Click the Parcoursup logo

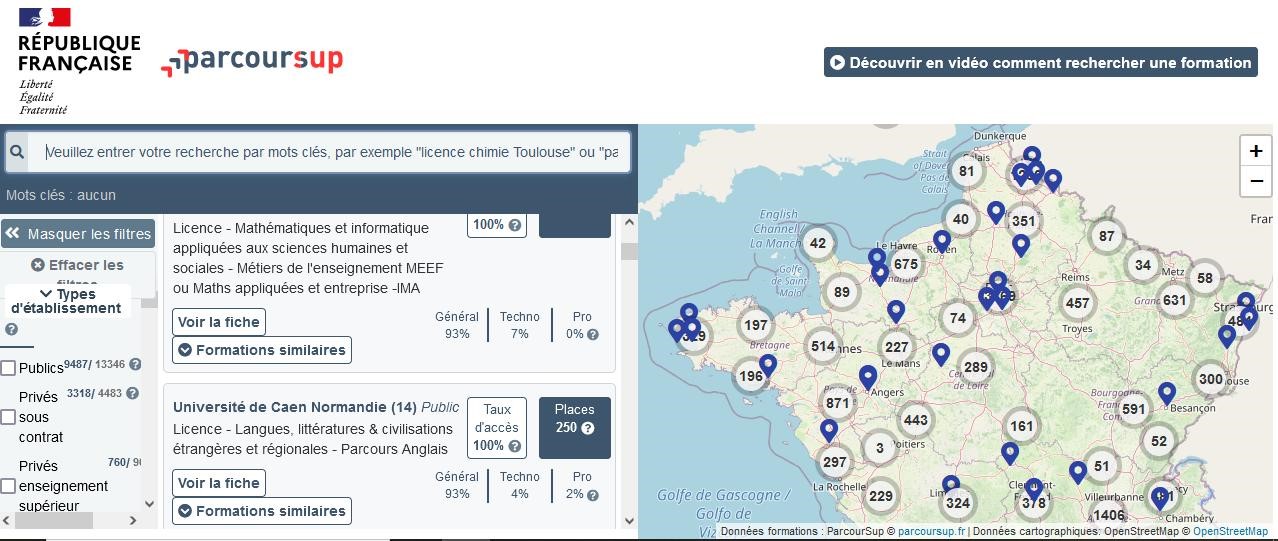(x=252, y=61)
